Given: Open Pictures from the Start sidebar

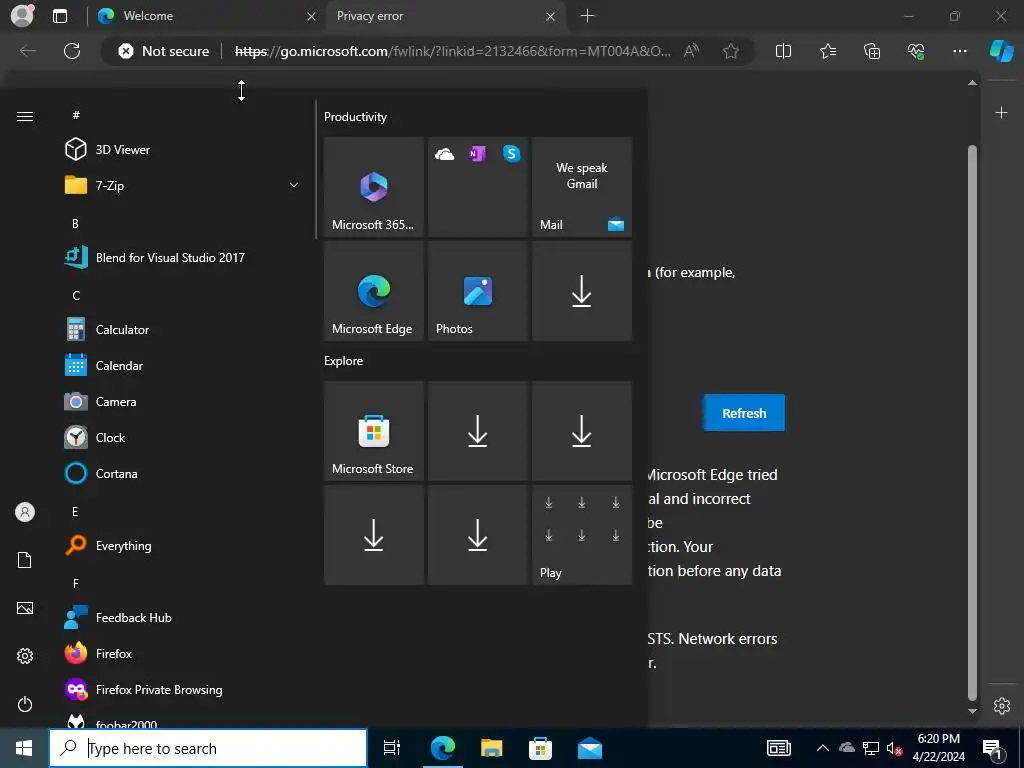Looking at the screenshot, I should click(x=25, y=608).
